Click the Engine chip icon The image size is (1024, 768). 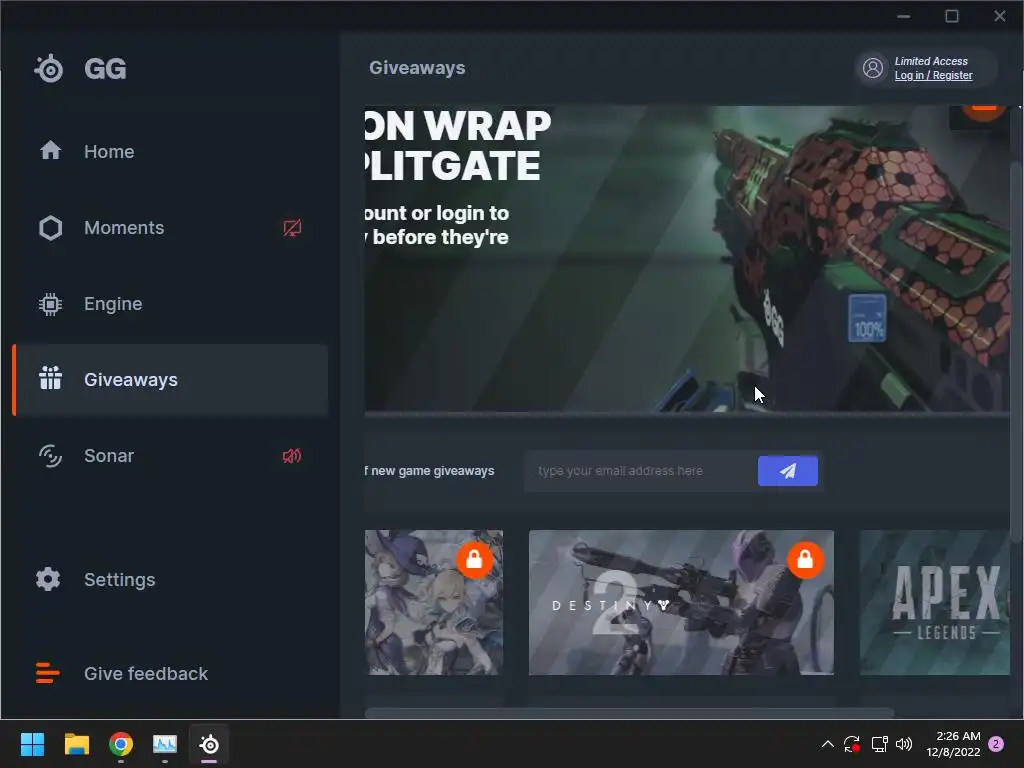click(50, 304)
